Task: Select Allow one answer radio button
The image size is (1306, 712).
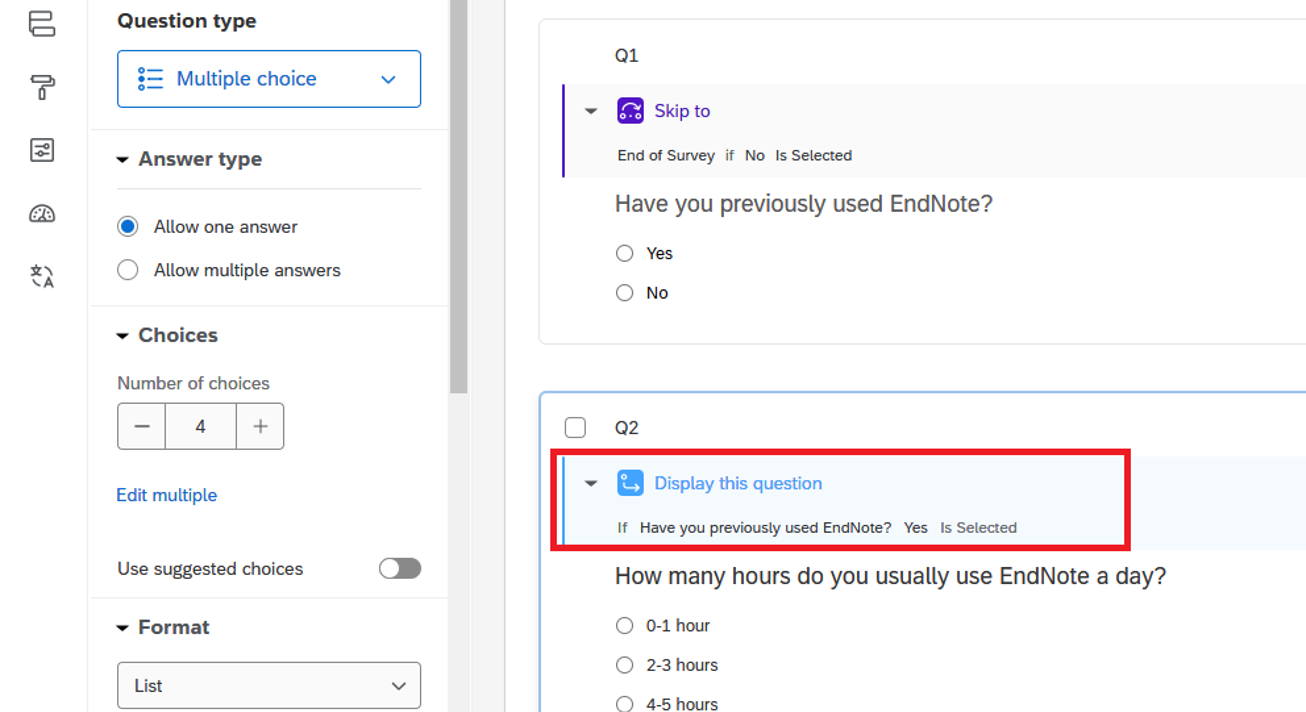Action: click(128, 227)
